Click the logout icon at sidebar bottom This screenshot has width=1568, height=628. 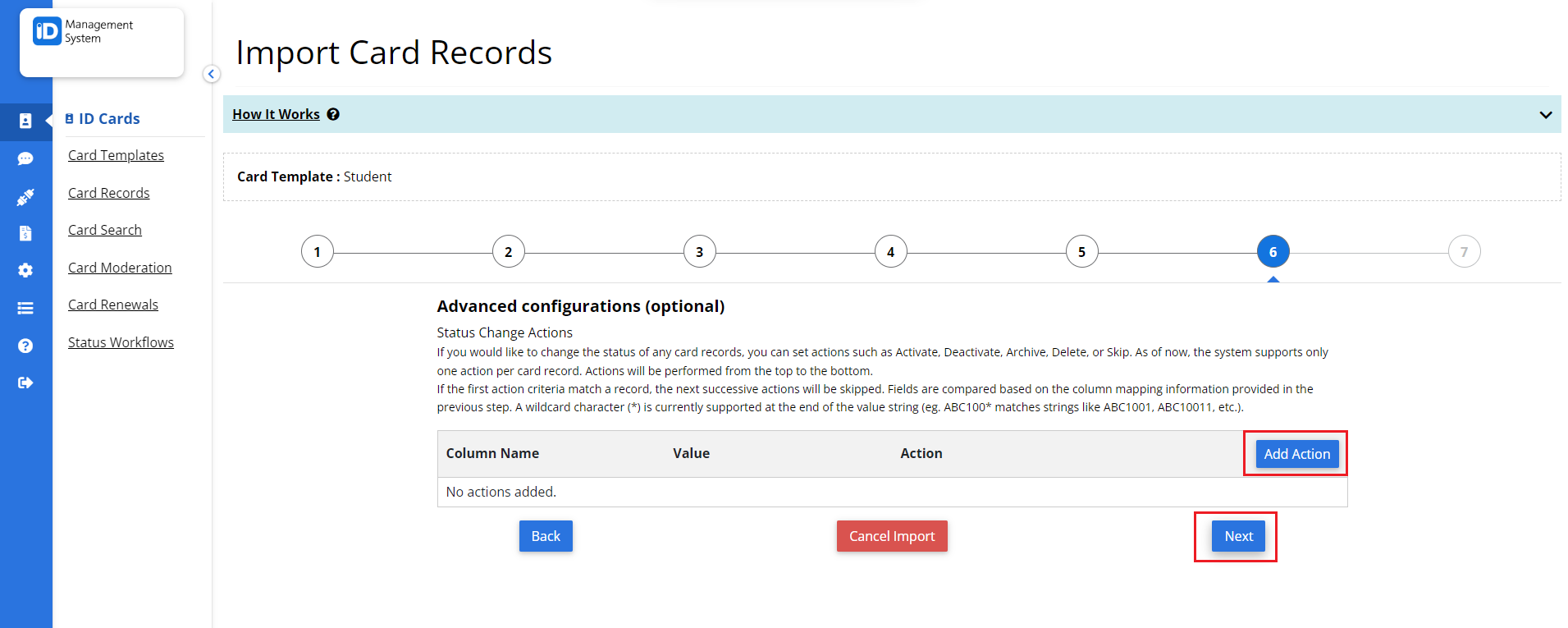(25, 382)
